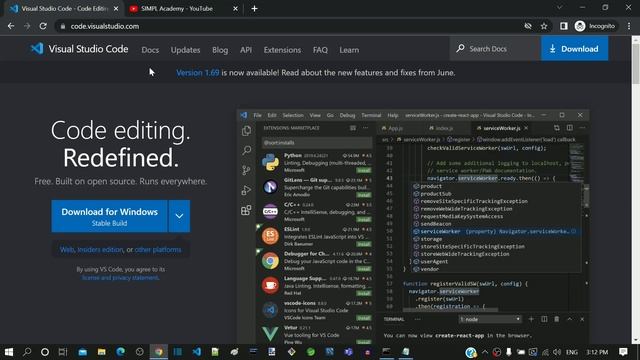
Task: Go forward in browser history
Action: tap(27, 26)
